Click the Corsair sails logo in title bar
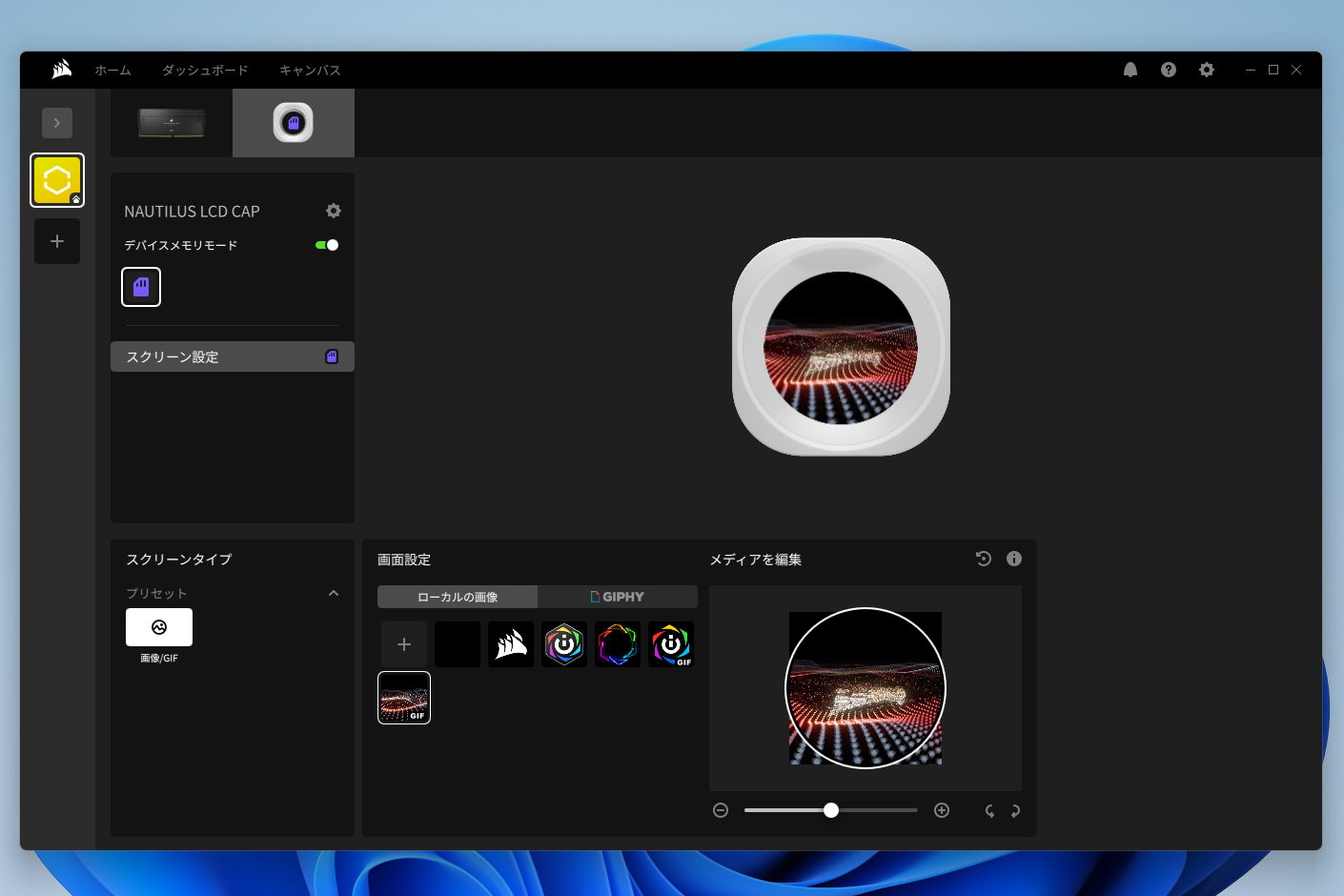1344x896 pixels. (x=62, y=69)
